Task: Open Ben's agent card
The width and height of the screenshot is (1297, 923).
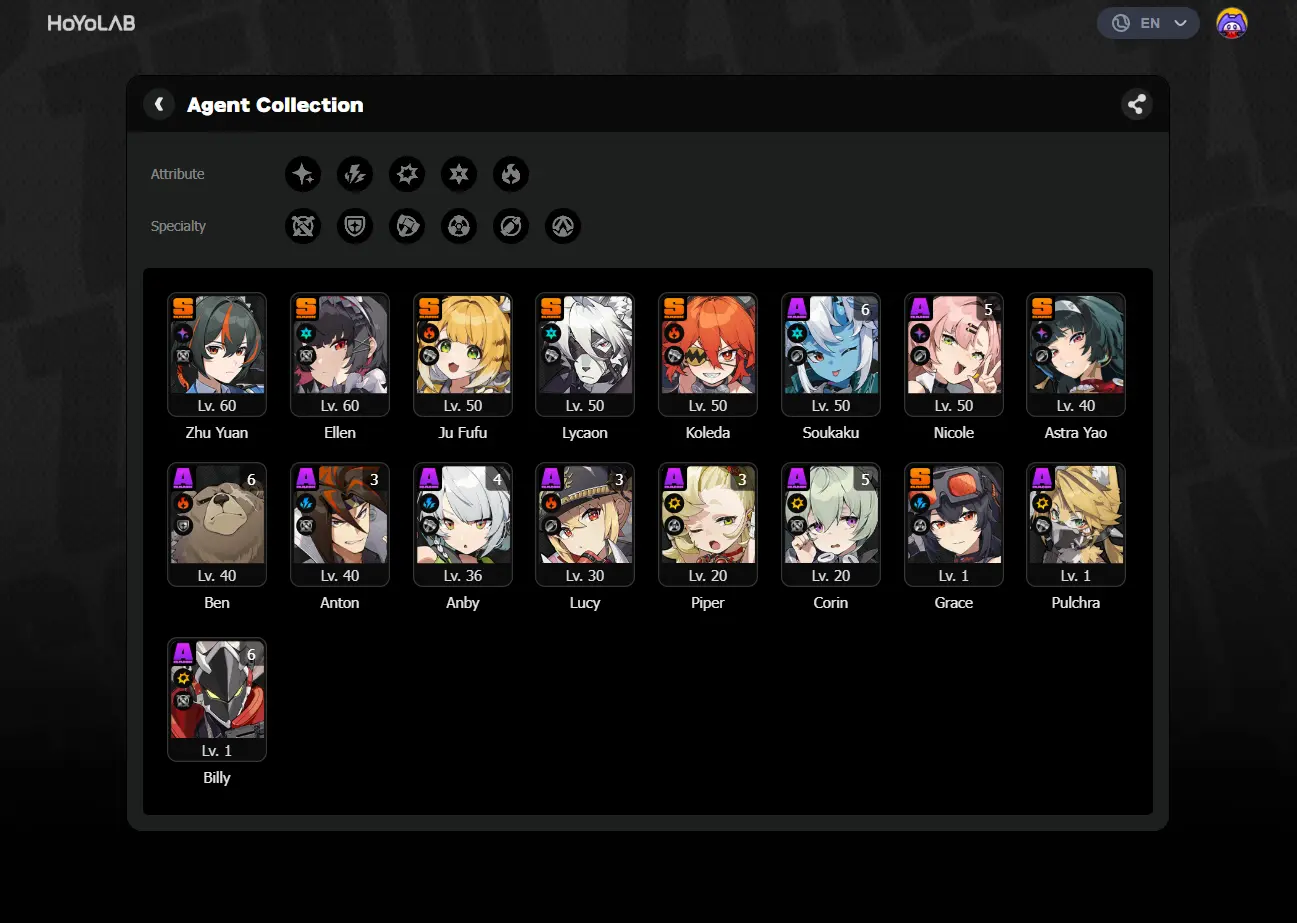Action: pyautogui.click(x=217, y=524)
